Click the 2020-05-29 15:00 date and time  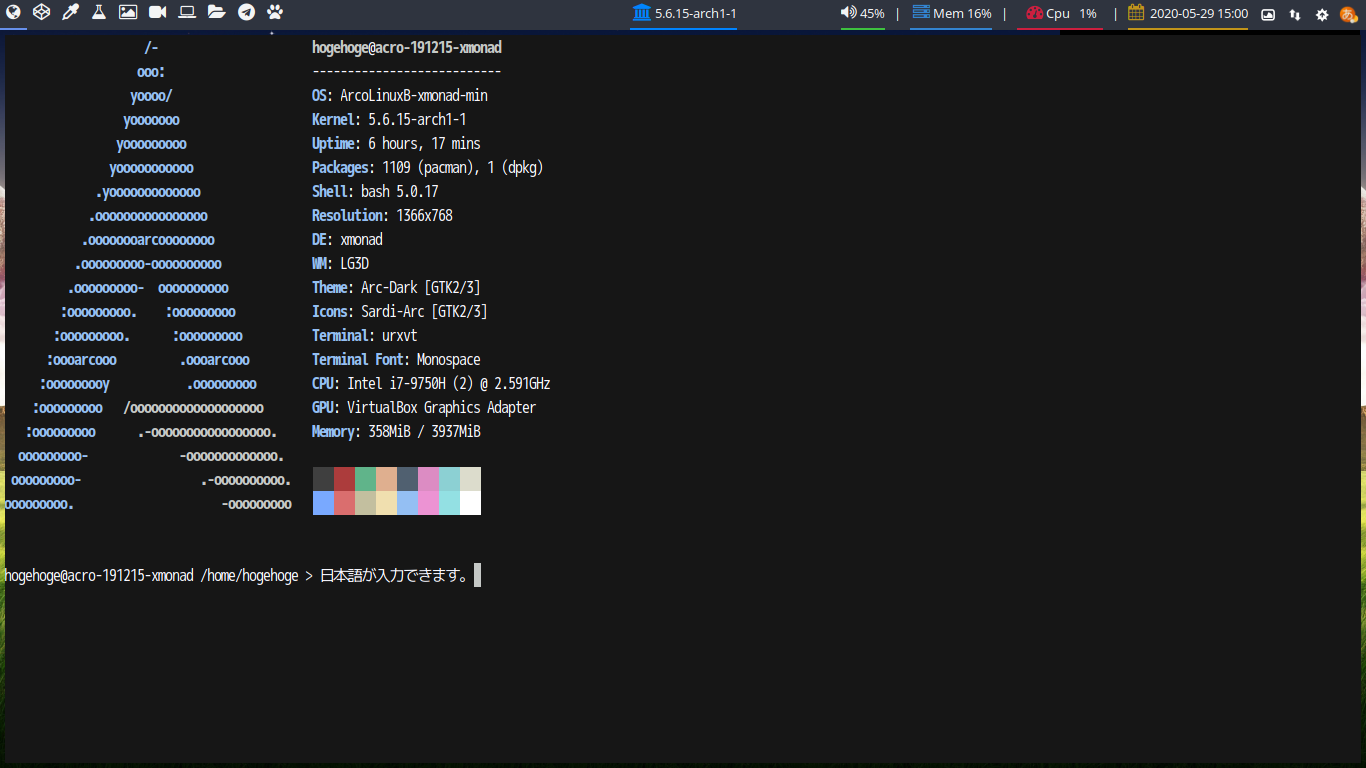(x=1199, y=14)
